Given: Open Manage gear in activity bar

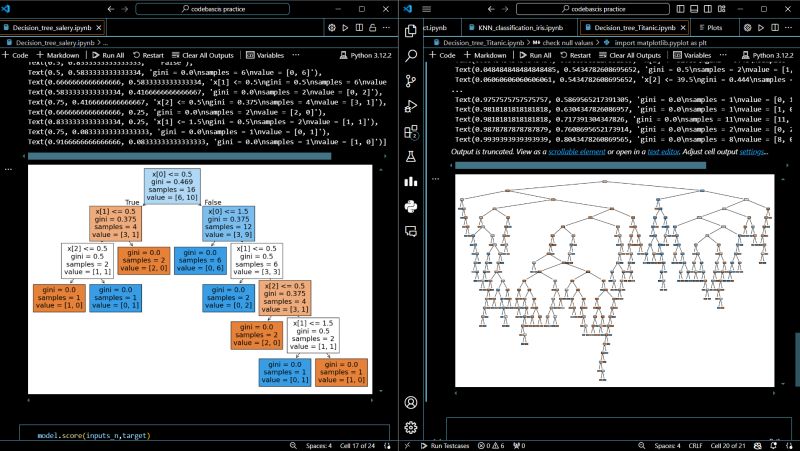Looking at the screenshot, I should click(x=411, y=427).
